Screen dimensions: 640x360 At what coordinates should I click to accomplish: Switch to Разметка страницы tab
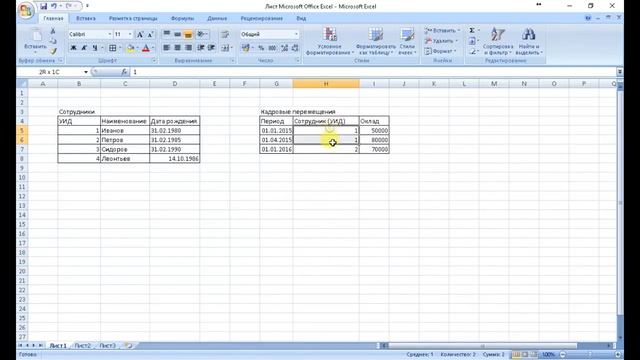[133, 18]
